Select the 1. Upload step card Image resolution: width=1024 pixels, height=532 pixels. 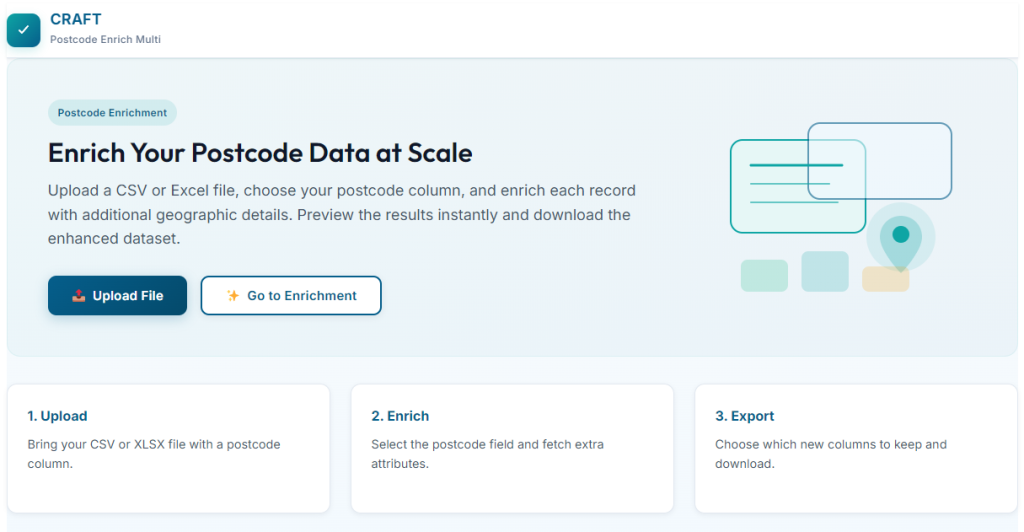point(168,448)
